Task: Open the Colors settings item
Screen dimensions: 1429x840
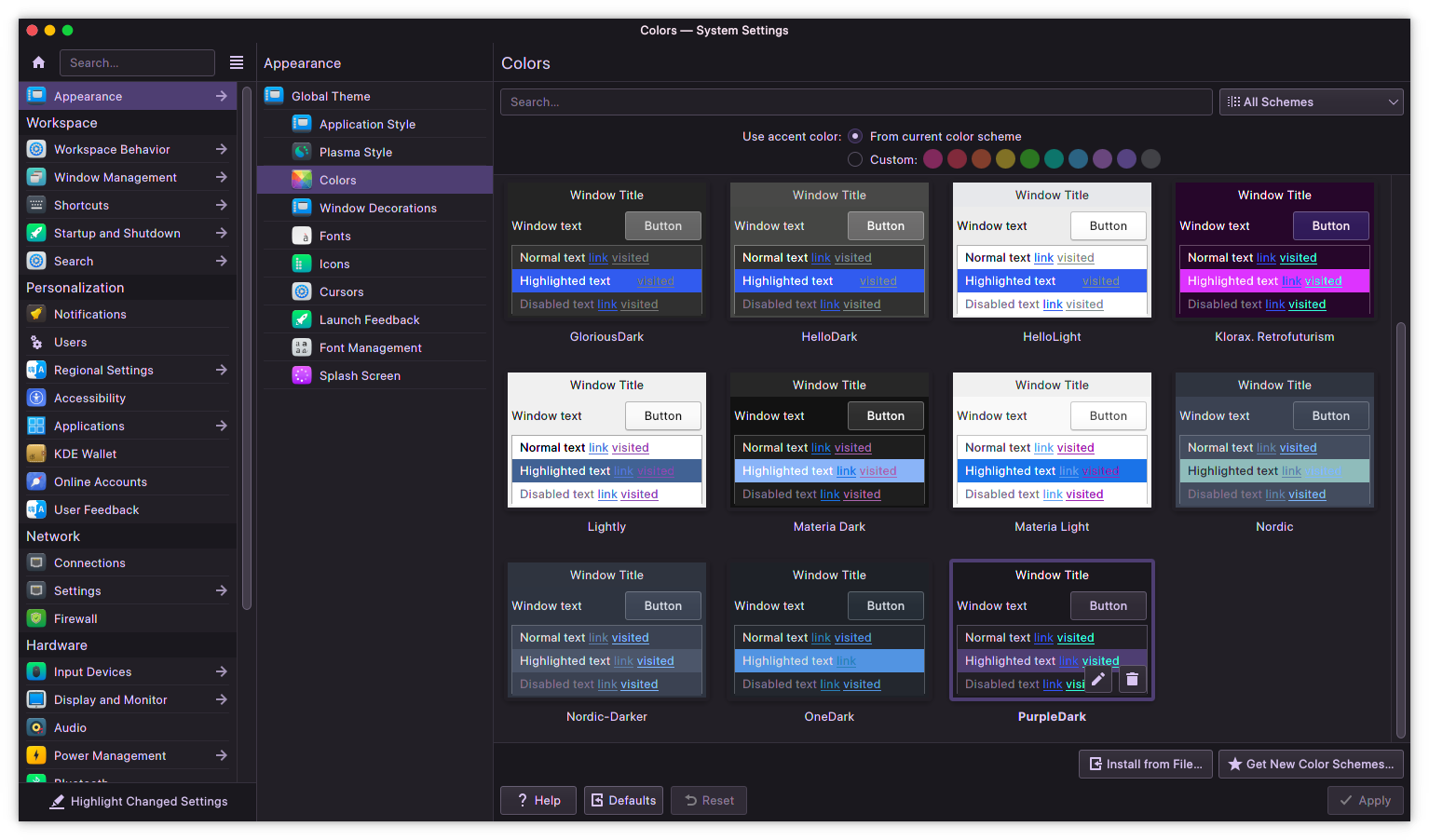Action: pos(374,180)
